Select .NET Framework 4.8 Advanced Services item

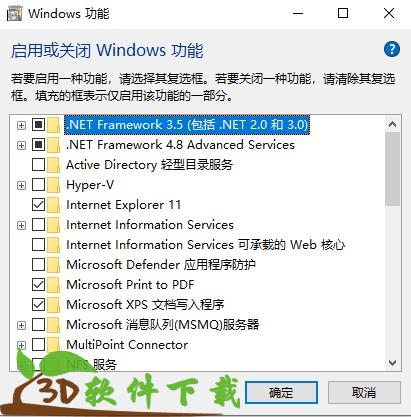pyautogui.click(x=180, y=145)
